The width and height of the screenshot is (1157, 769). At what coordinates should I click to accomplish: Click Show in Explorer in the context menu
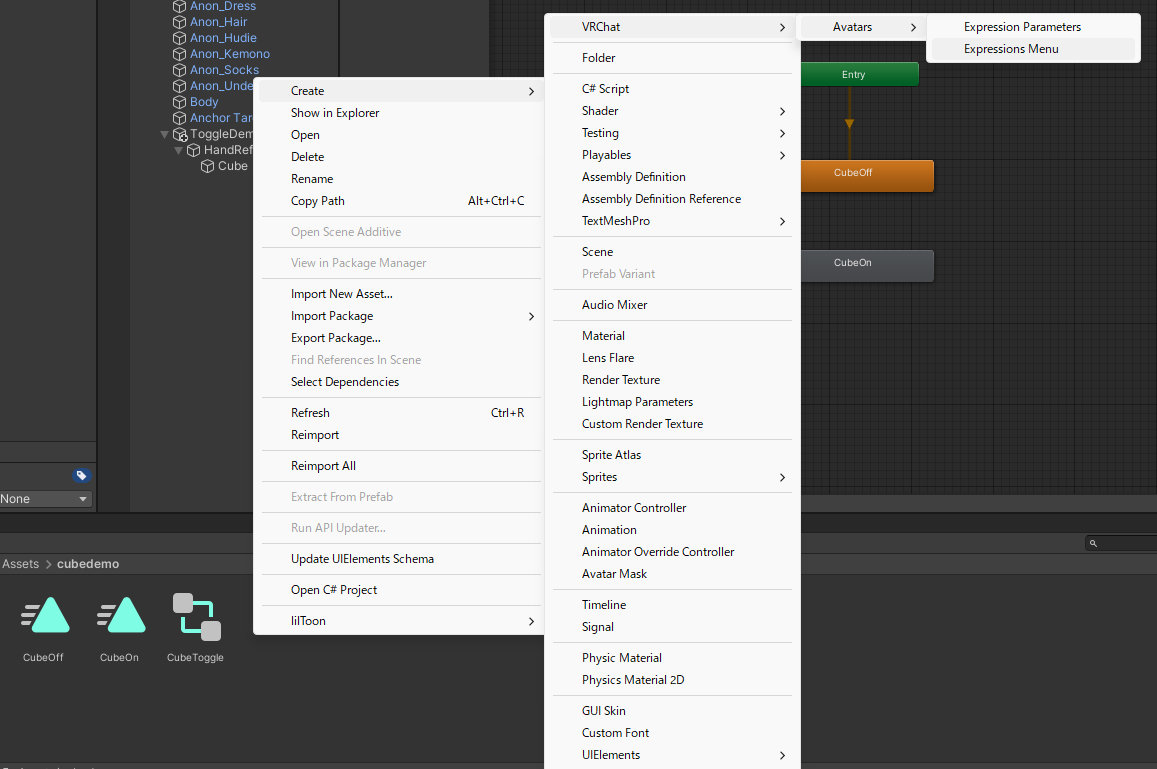coord(401,113)
